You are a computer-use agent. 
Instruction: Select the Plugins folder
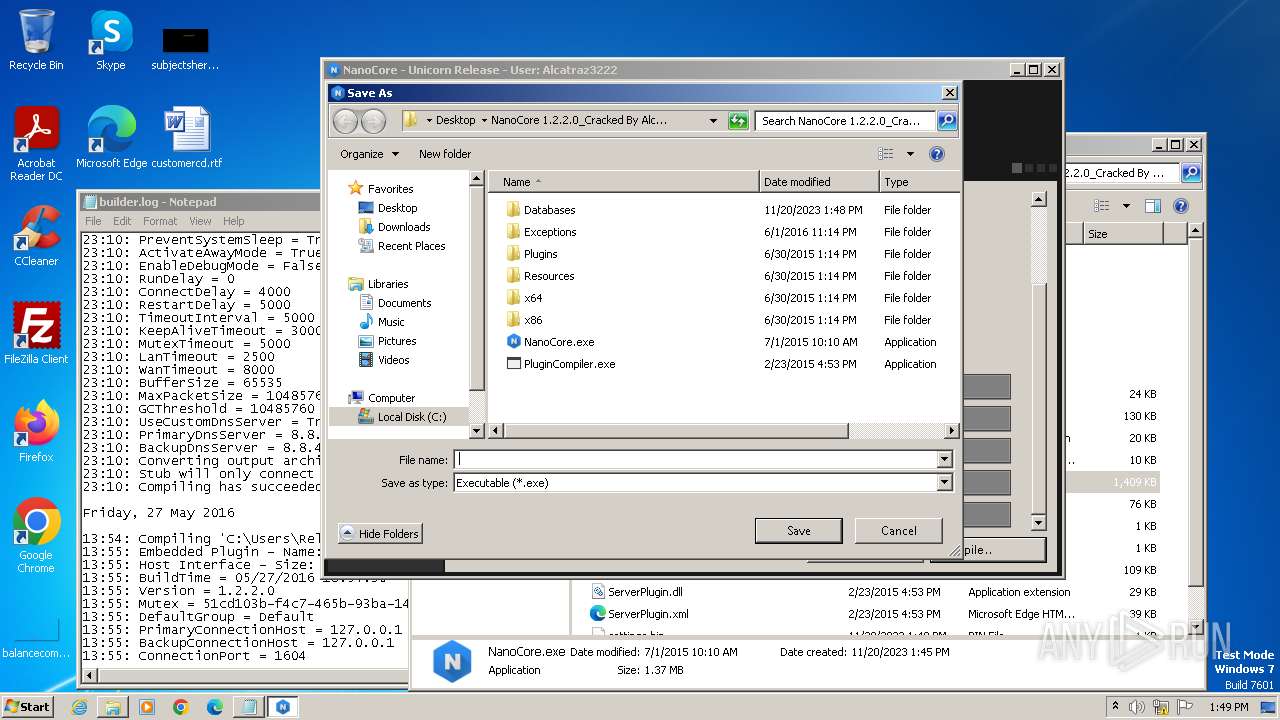pos(540,254)
